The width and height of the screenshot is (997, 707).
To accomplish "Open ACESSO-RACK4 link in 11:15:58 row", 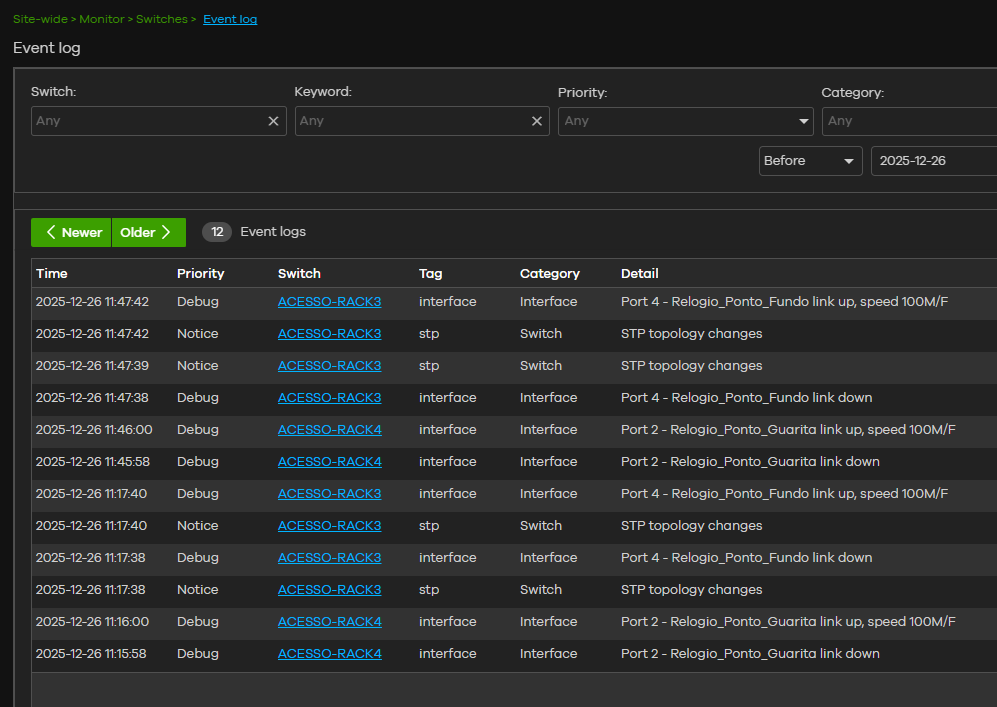I will 329,654.
